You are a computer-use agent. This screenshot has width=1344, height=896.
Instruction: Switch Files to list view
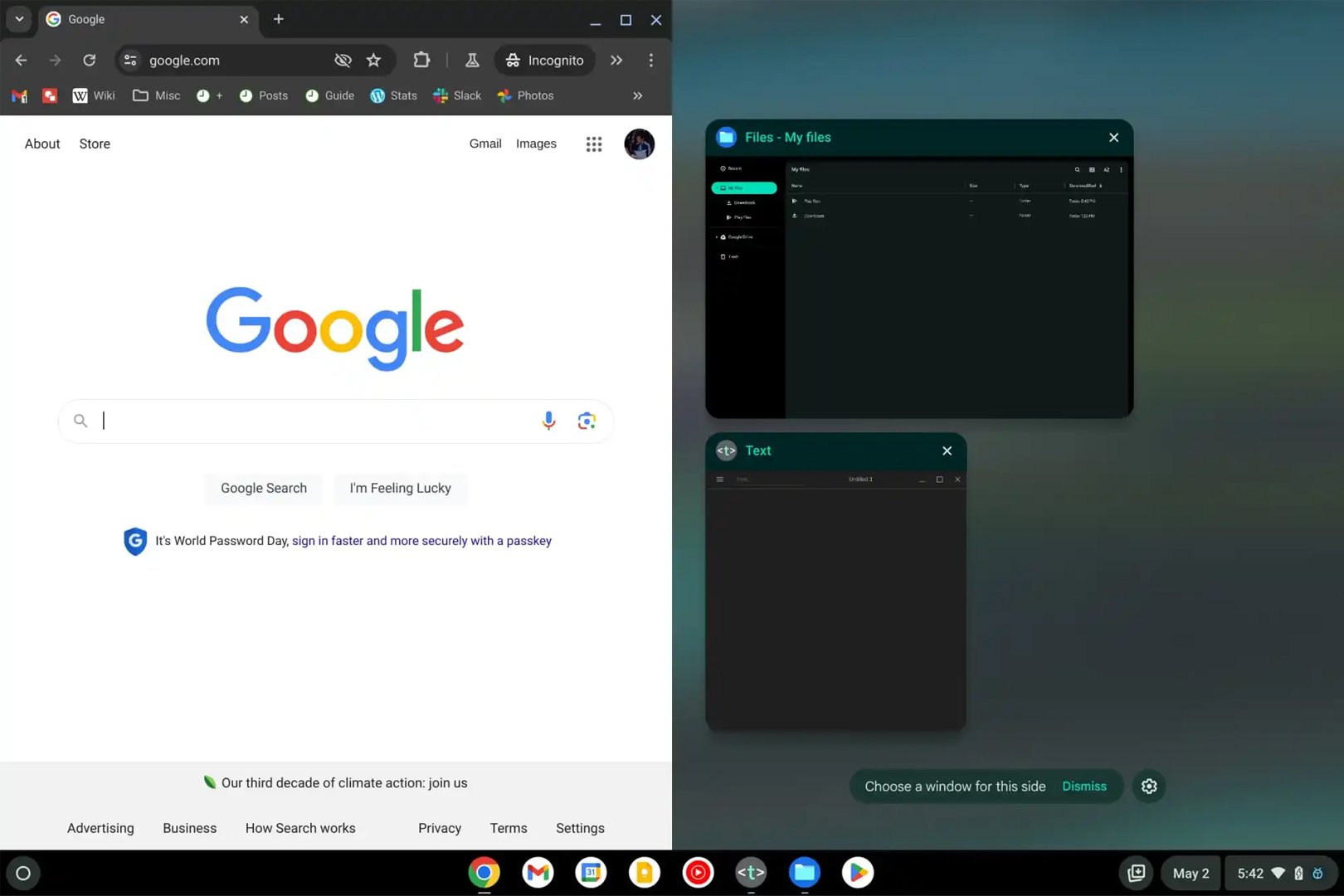click(1092, 170)
